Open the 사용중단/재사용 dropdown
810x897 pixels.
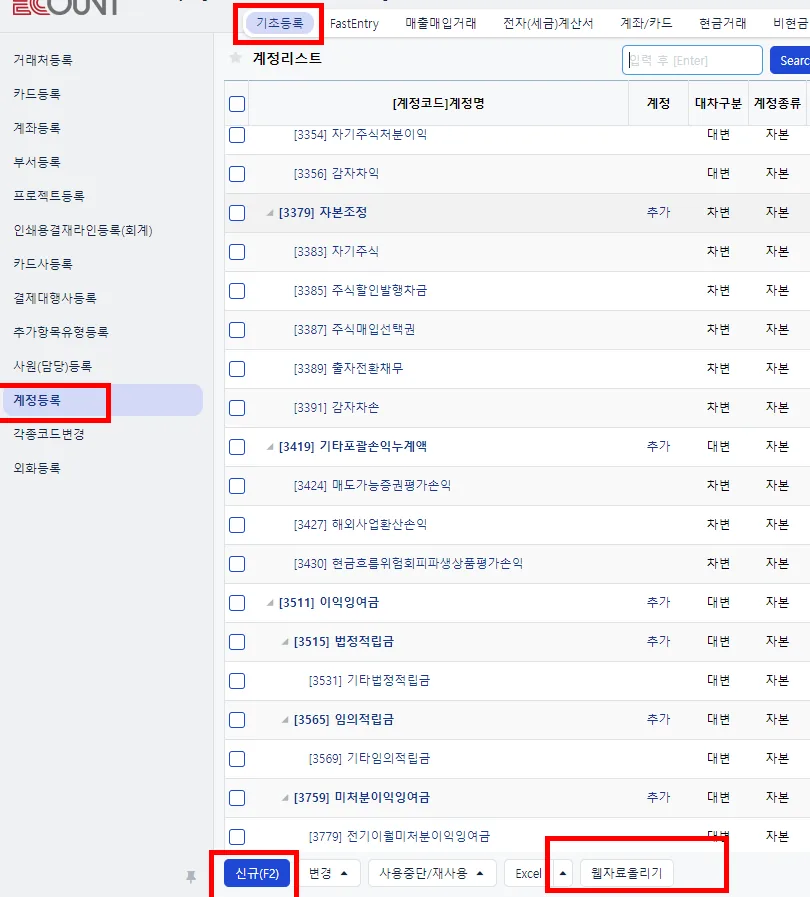point(431,873)
